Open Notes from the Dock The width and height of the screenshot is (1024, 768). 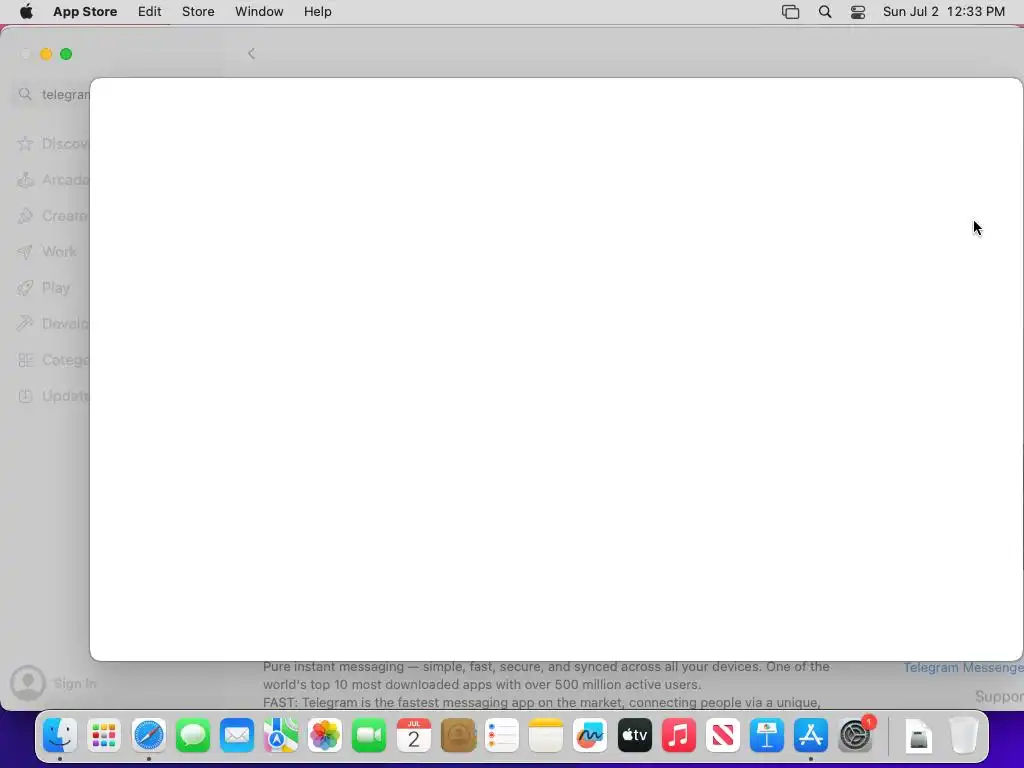[546, 735]
